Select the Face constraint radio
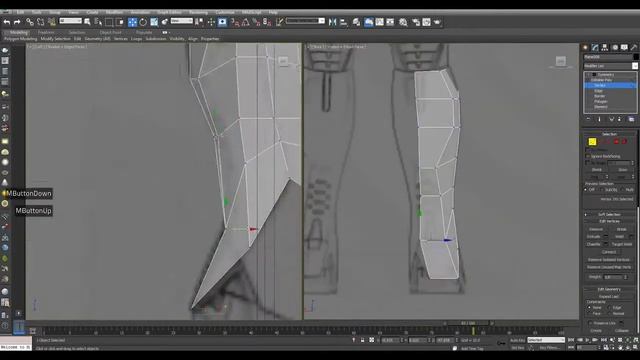Viewport: 640px width, 360px height. coord(589,313)
